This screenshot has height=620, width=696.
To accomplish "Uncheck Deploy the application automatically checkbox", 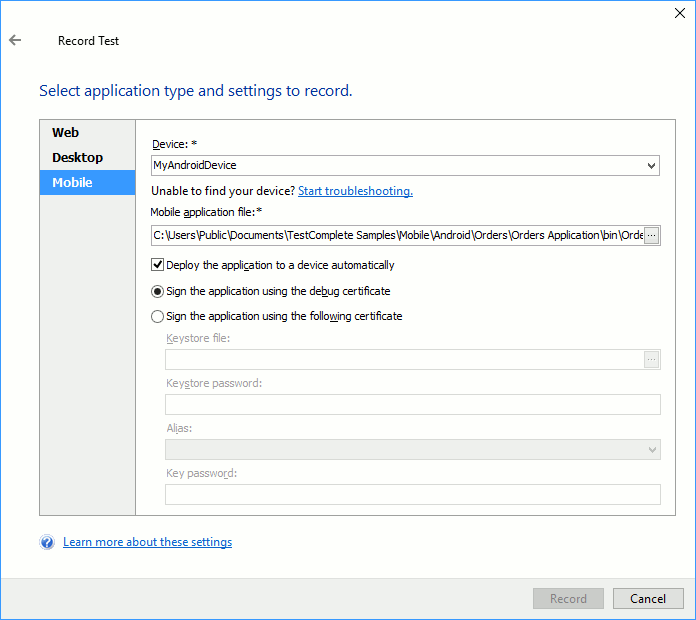I will point(158,265).
